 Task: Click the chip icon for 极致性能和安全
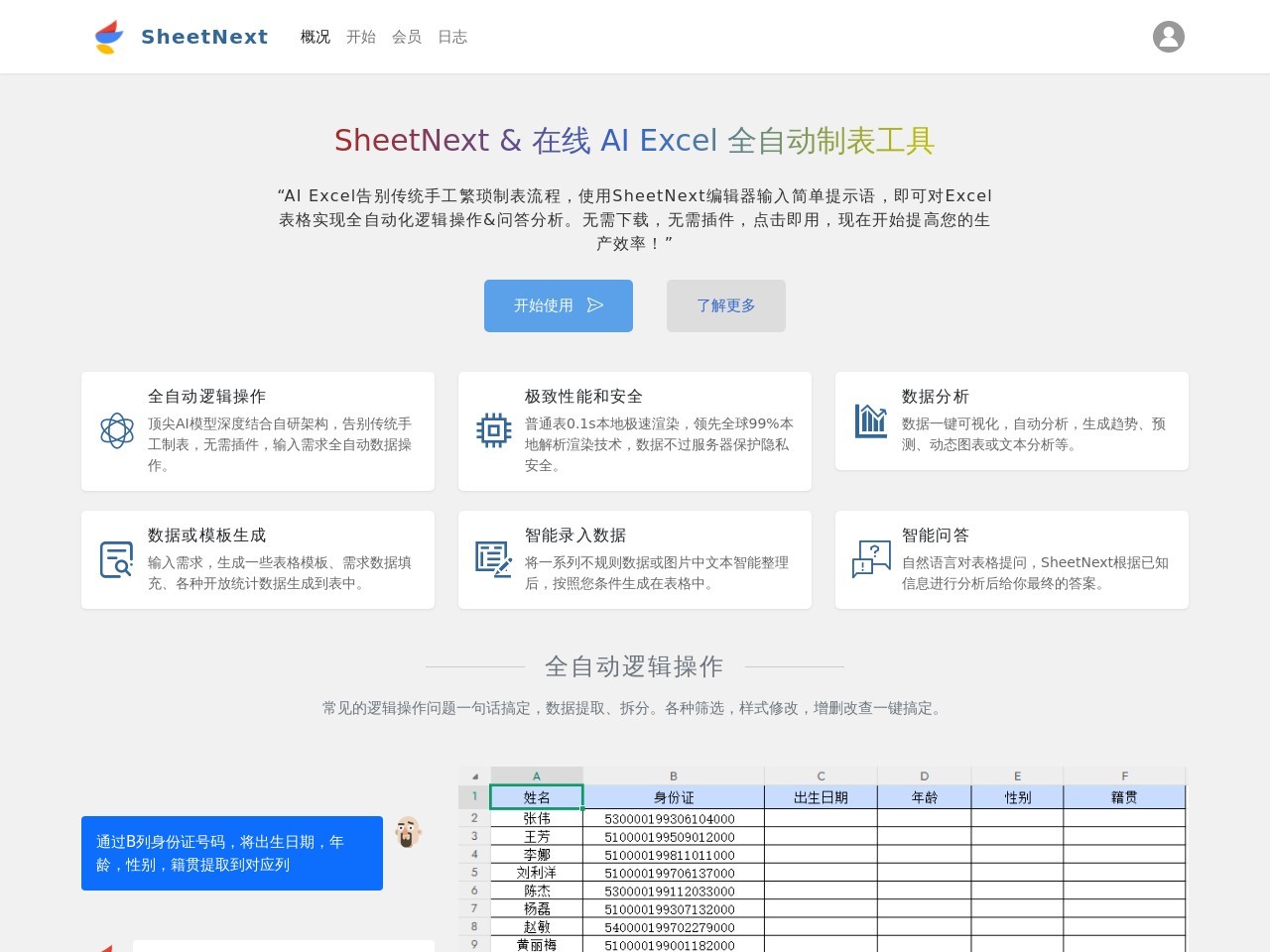pyautogui.click(x=494, y=430)
